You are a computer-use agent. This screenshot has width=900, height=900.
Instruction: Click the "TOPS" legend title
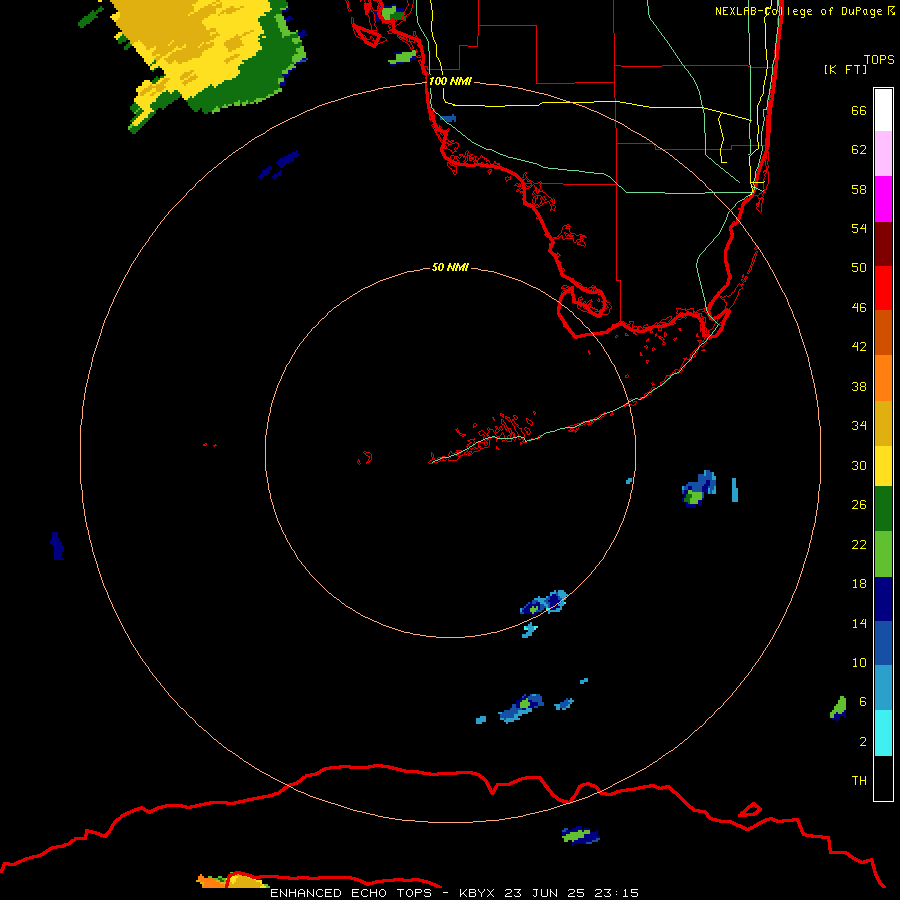pyautogui.click(x=879, y=59)
